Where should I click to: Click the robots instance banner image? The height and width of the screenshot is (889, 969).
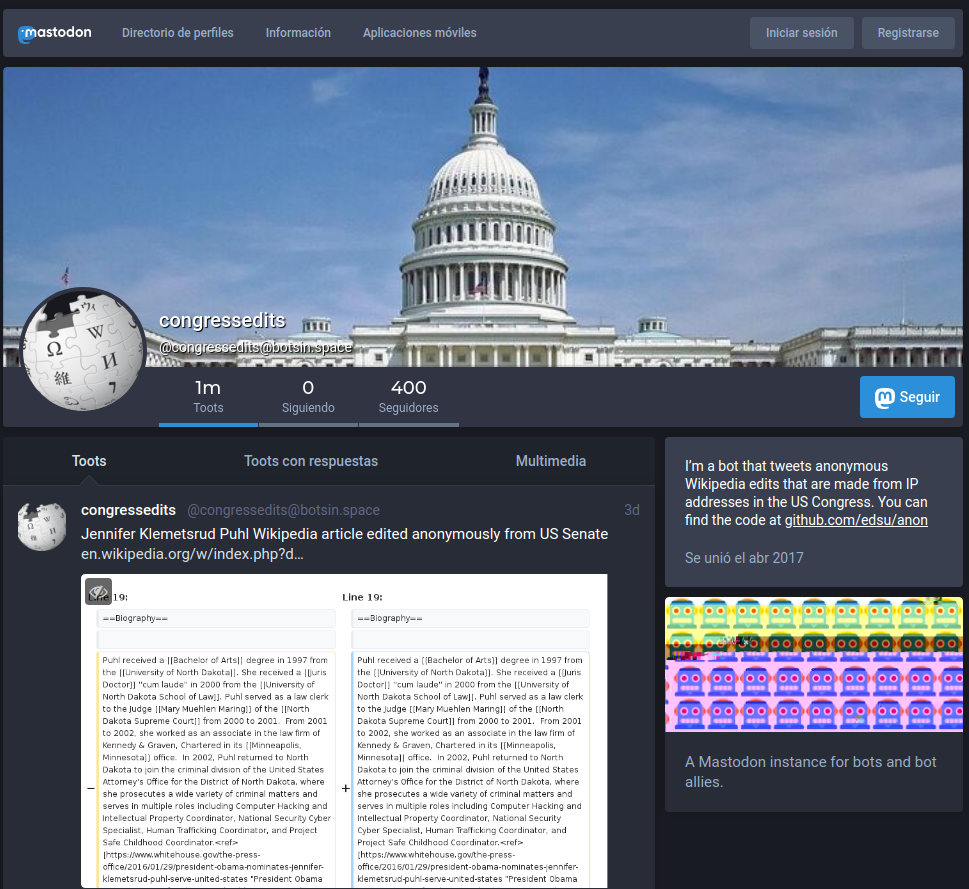pos(814,664)
